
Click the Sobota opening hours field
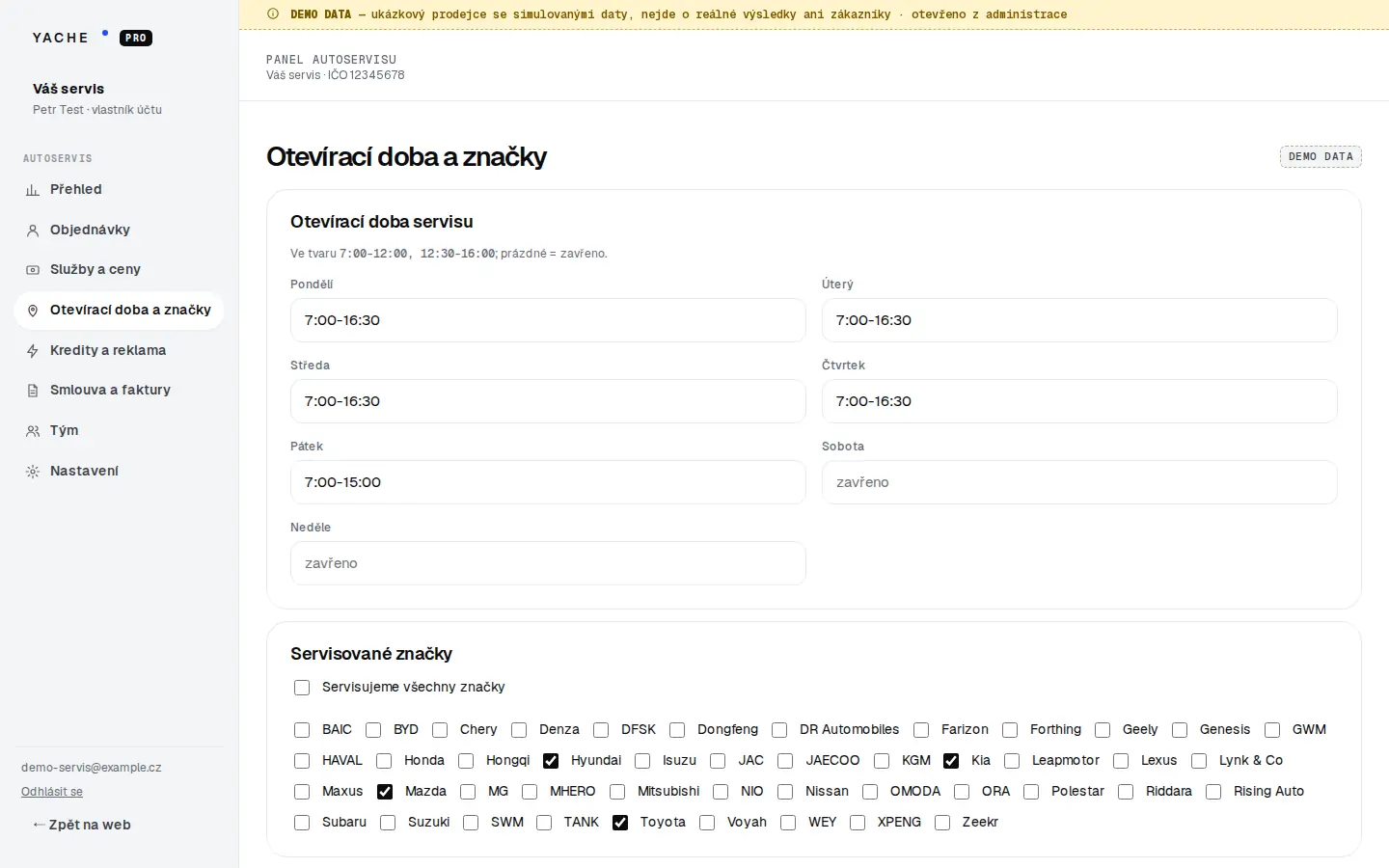1079,482
